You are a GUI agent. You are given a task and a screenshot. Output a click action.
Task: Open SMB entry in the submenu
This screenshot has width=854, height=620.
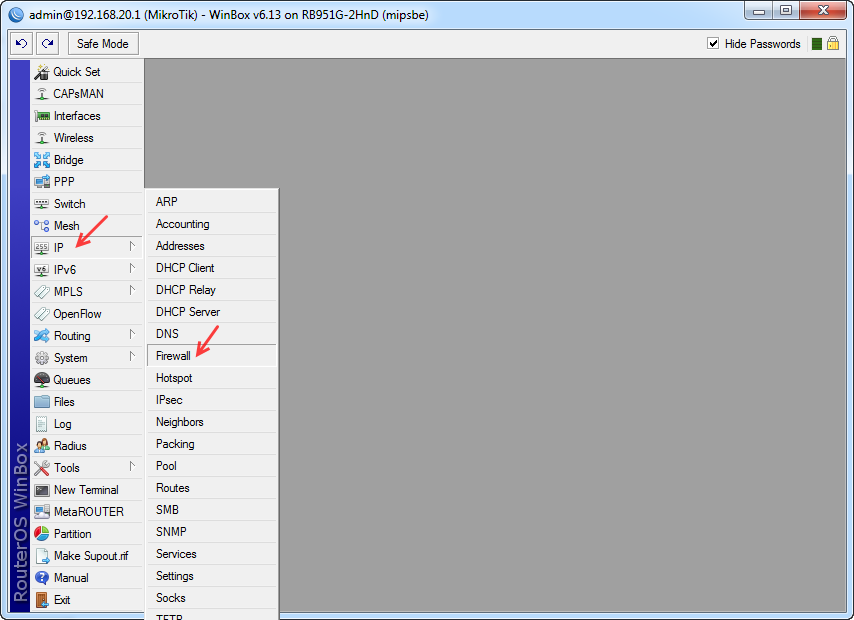pyautogui.click(x=212, y=510)
